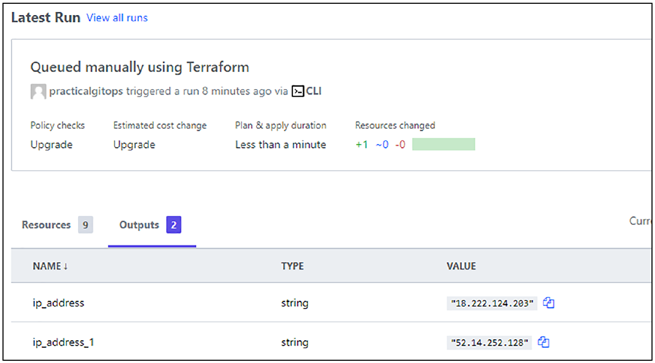Click the CLI terminal icon
The image size is (655, 363).
tap(298, 91)
